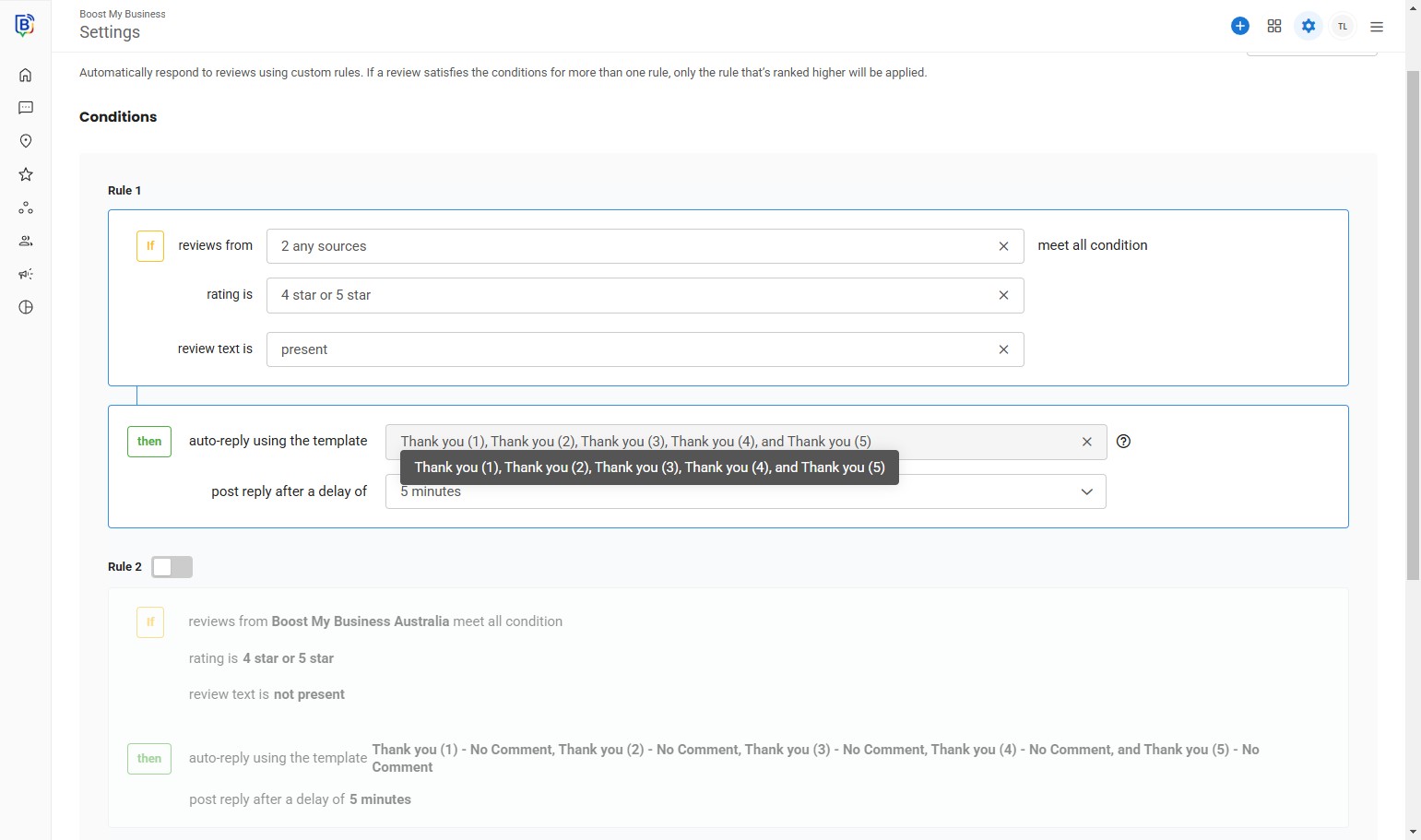
Task: Clear the review text is field
Action: pyautogui.click(x=1003, y=349)
